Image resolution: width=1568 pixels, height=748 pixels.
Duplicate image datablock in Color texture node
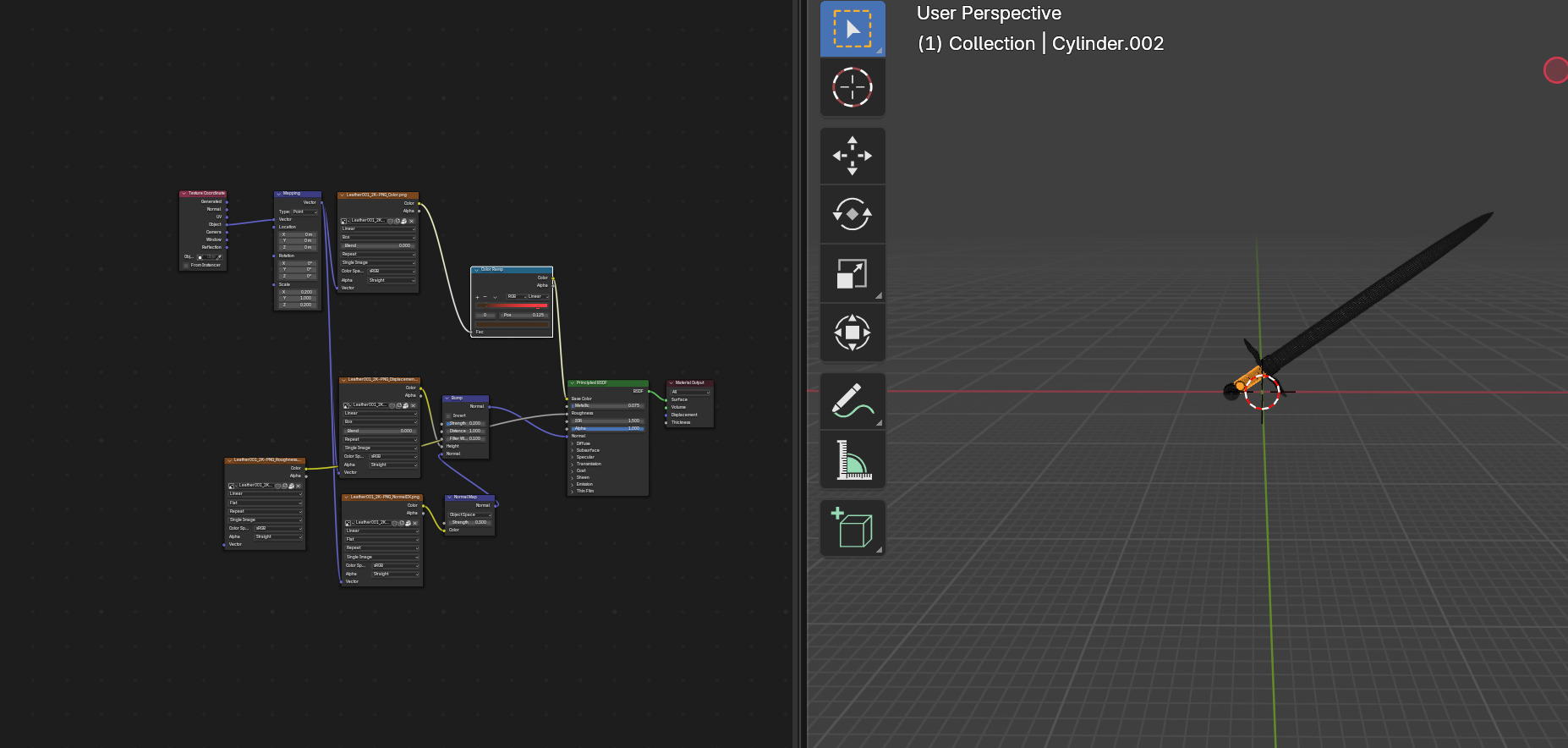(x=397, y=221)
